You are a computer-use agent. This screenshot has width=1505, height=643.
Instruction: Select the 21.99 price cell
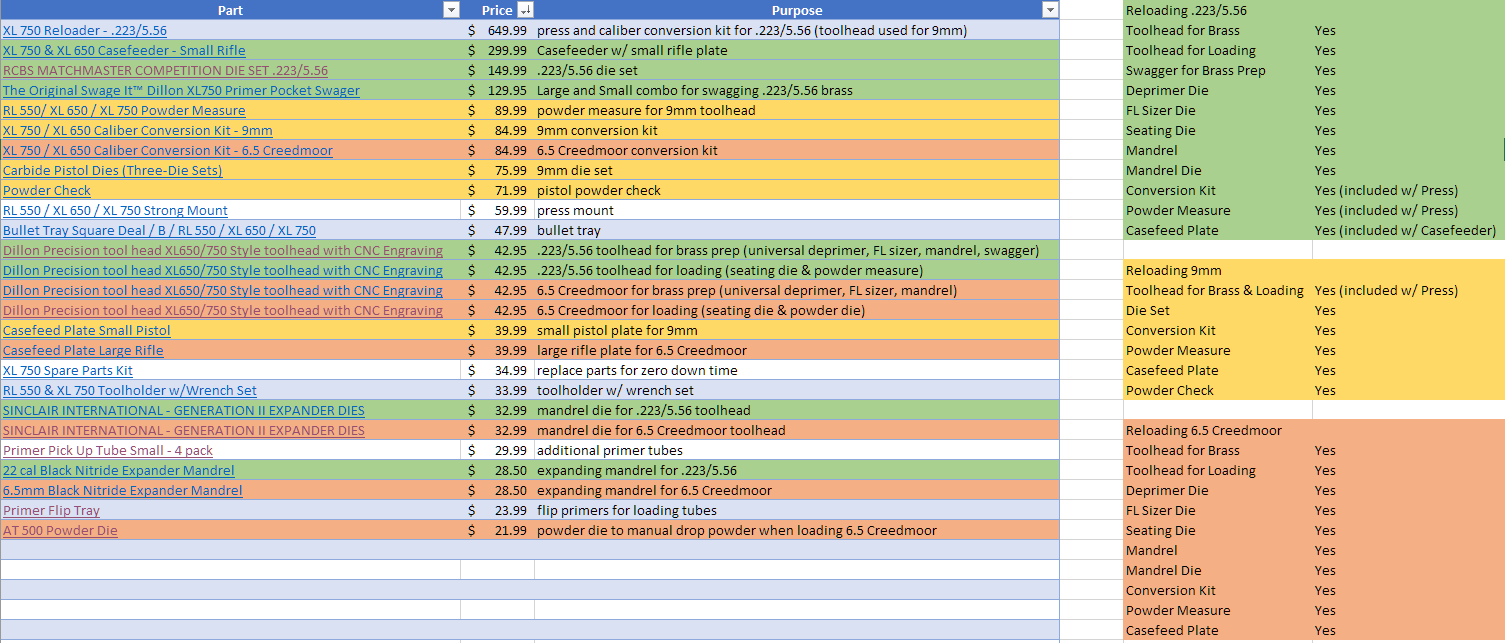pyautogui.click(x=497, y=530)
